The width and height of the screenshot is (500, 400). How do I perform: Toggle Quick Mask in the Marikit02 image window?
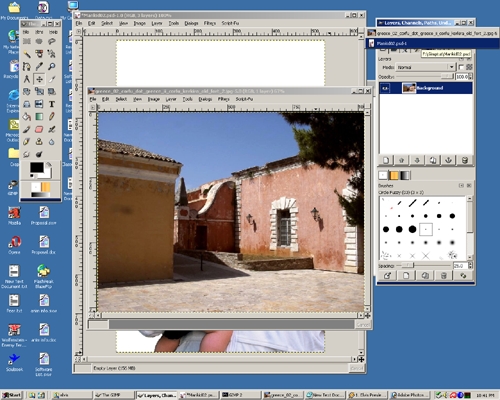tap(77, 359)
